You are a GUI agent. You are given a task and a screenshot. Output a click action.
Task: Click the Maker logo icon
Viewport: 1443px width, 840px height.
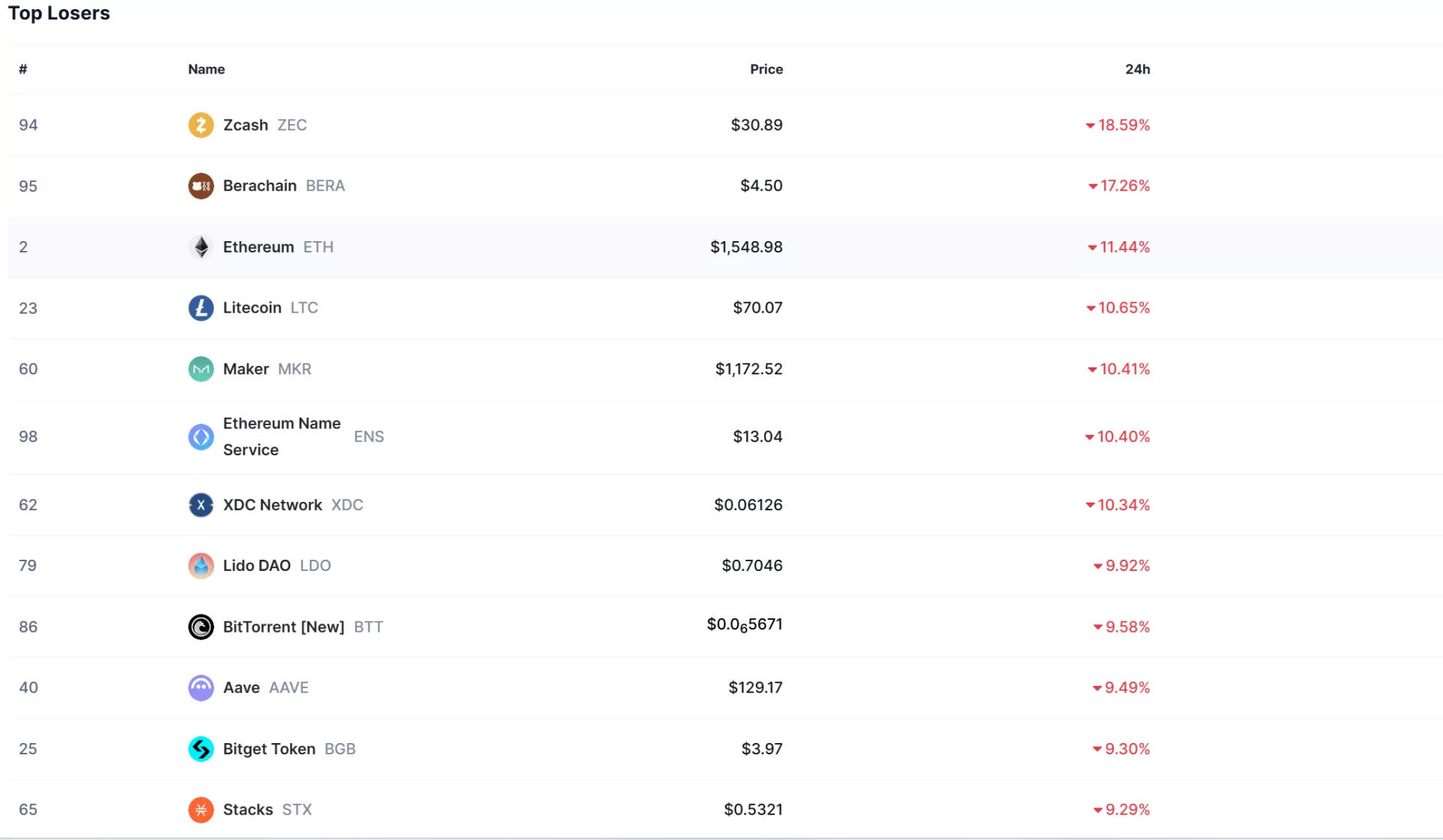click(x=201, y=369)
